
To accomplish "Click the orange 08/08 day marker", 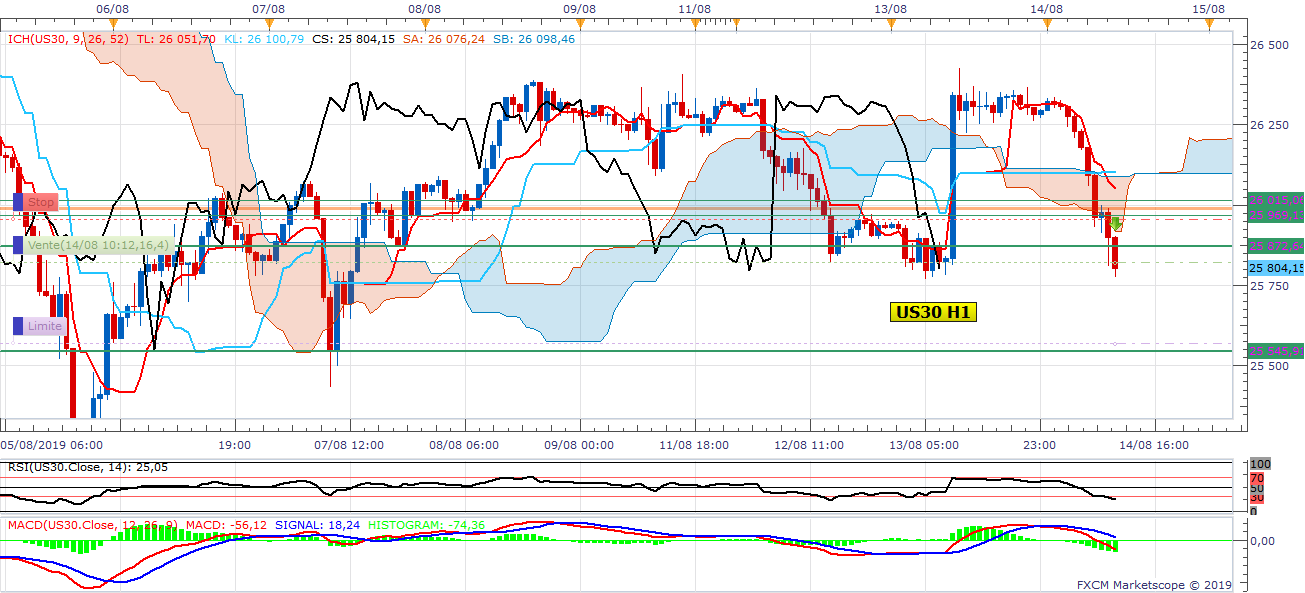I will (x=425, y=23).
